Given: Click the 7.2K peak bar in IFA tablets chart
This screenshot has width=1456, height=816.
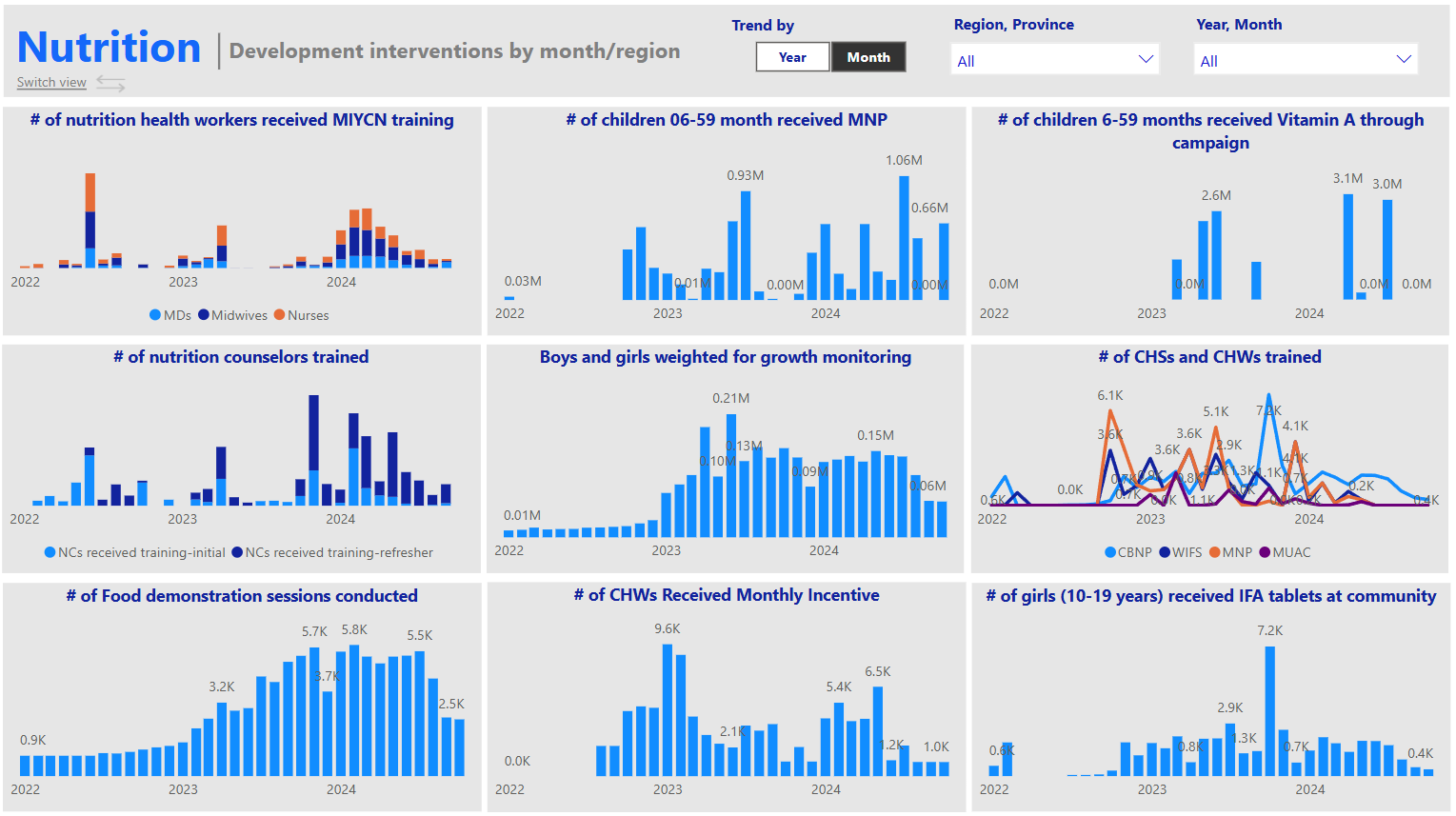Looking at the screenshot, I should (x=1270, y=710).
